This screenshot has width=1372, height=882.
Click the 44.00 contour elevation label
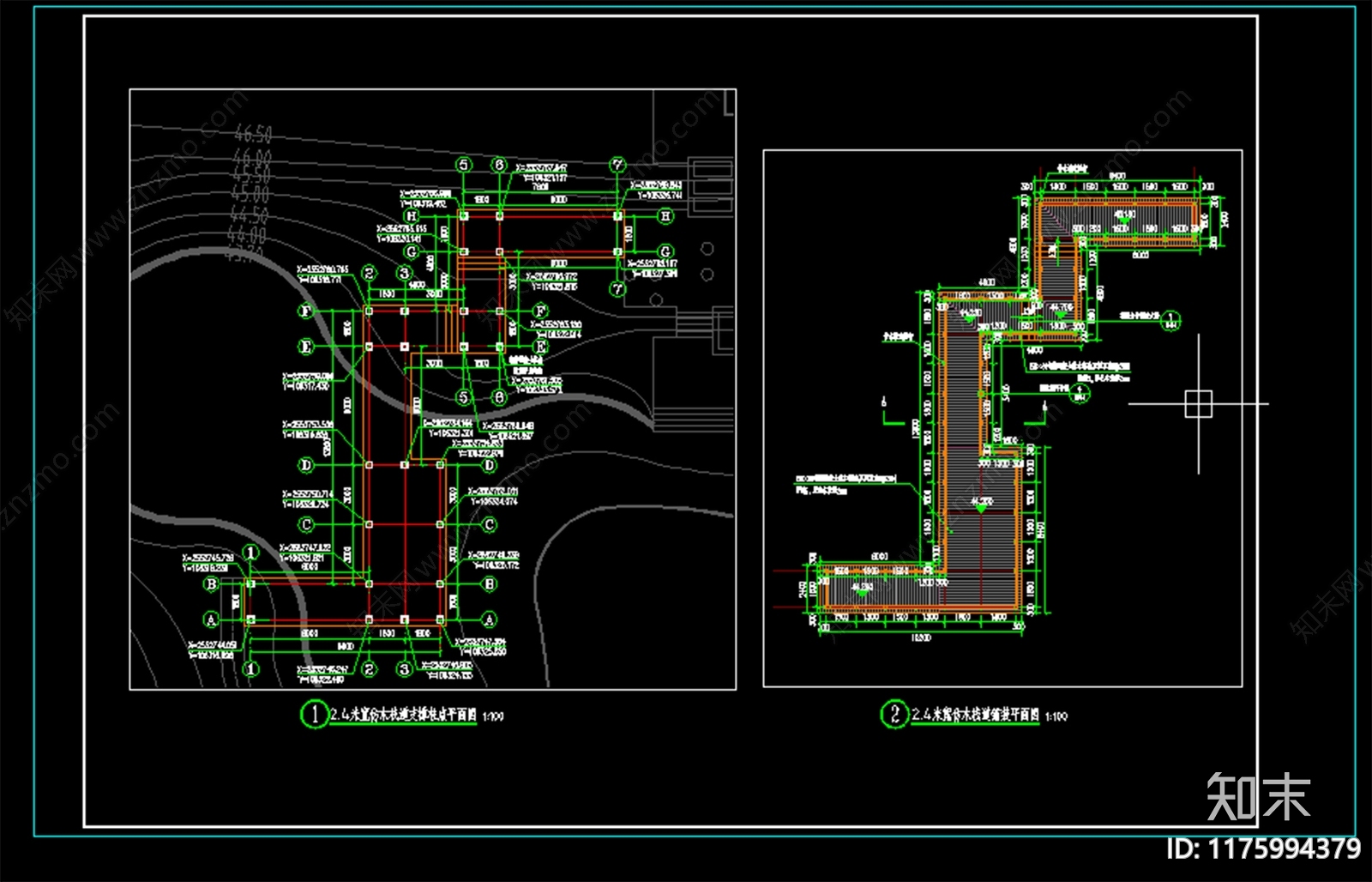point(247,233)
